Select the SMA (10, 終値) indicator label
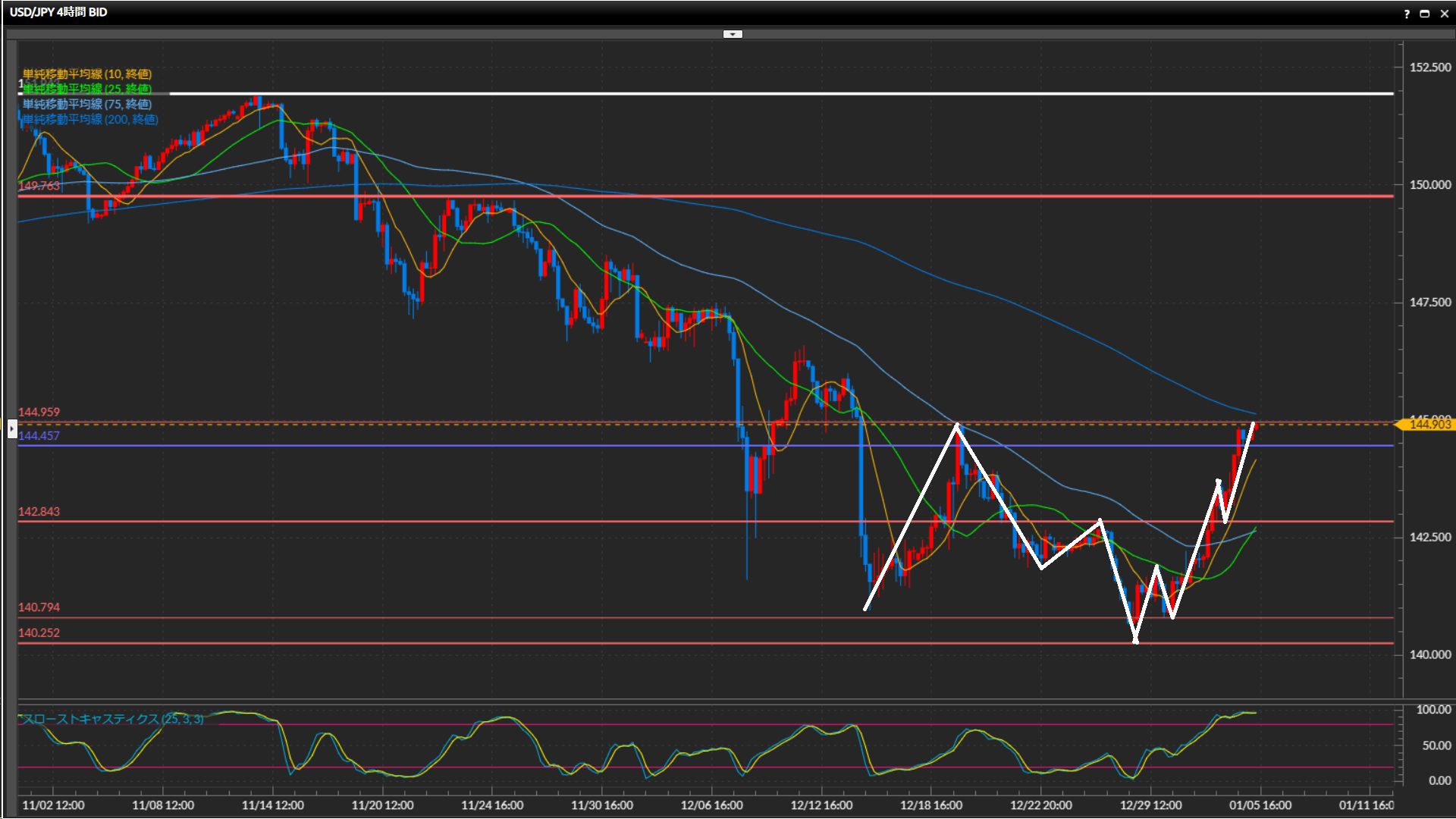The height and width of the screenshot is (819, 1456). (x=87, y=74)
